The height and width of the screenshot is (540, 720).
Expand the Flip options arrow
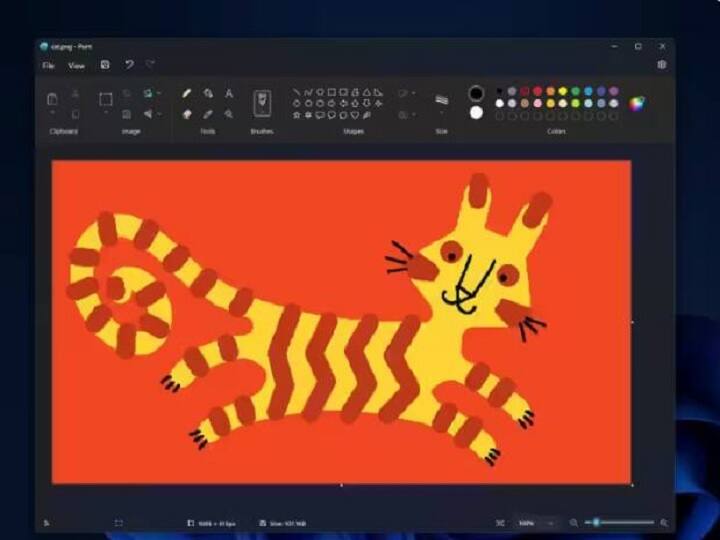(159, 114)
